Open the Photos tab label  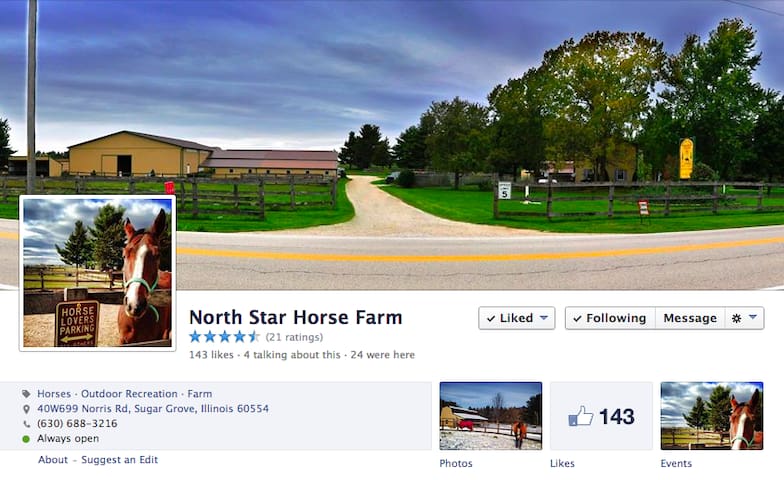click(456, 464)
